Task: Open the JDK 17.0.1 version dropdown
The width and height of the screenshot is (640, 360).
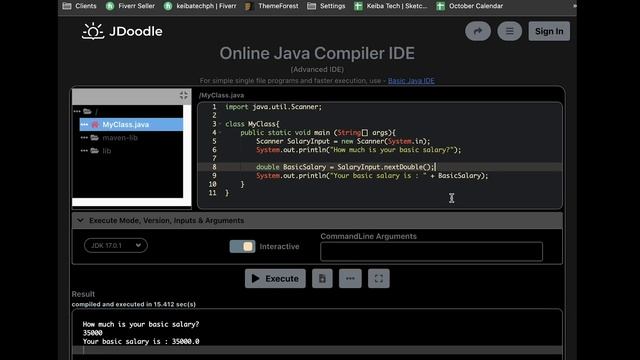Action: point(116,245)
